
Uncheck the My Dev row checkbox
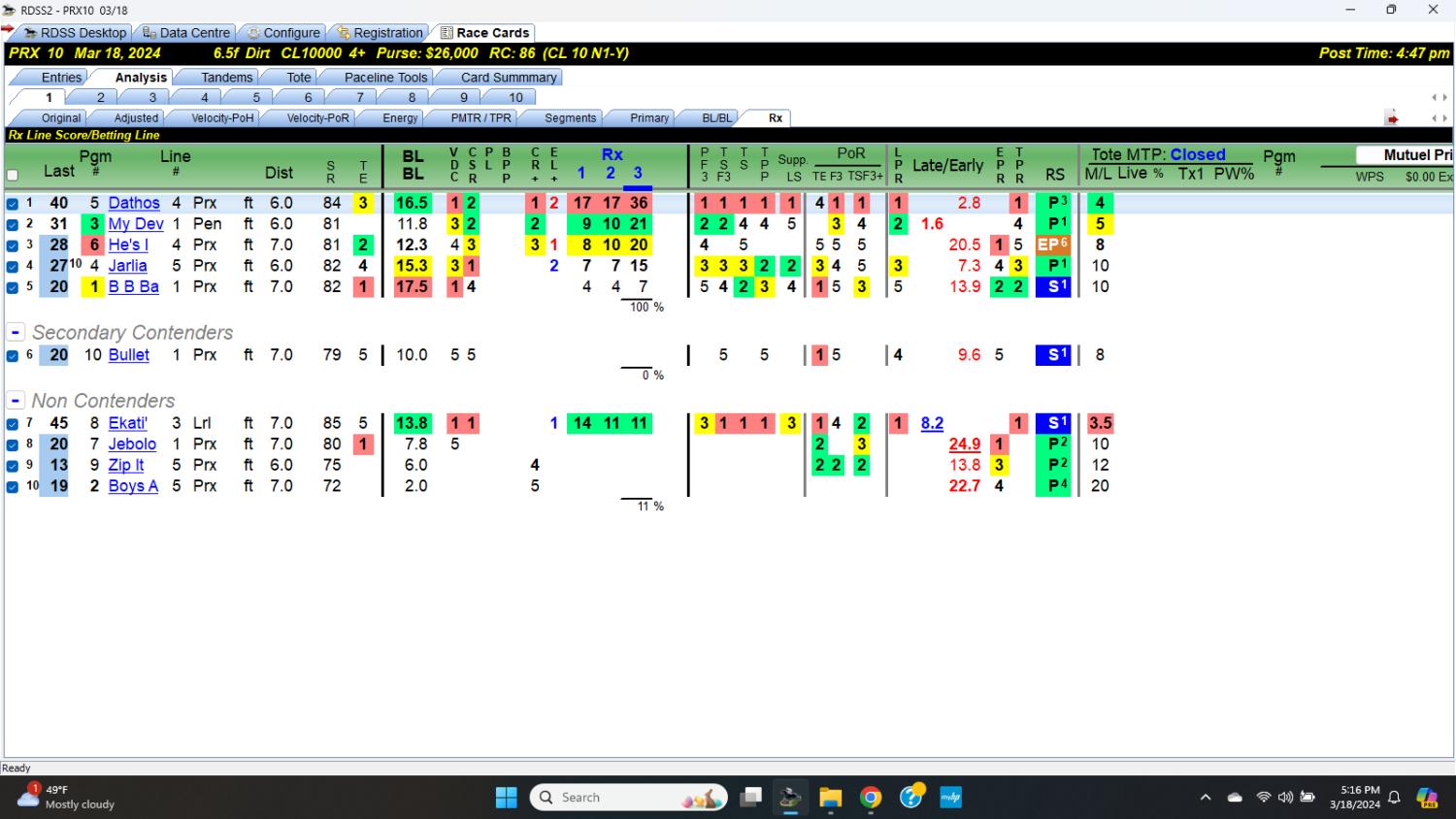coord(13,224)
